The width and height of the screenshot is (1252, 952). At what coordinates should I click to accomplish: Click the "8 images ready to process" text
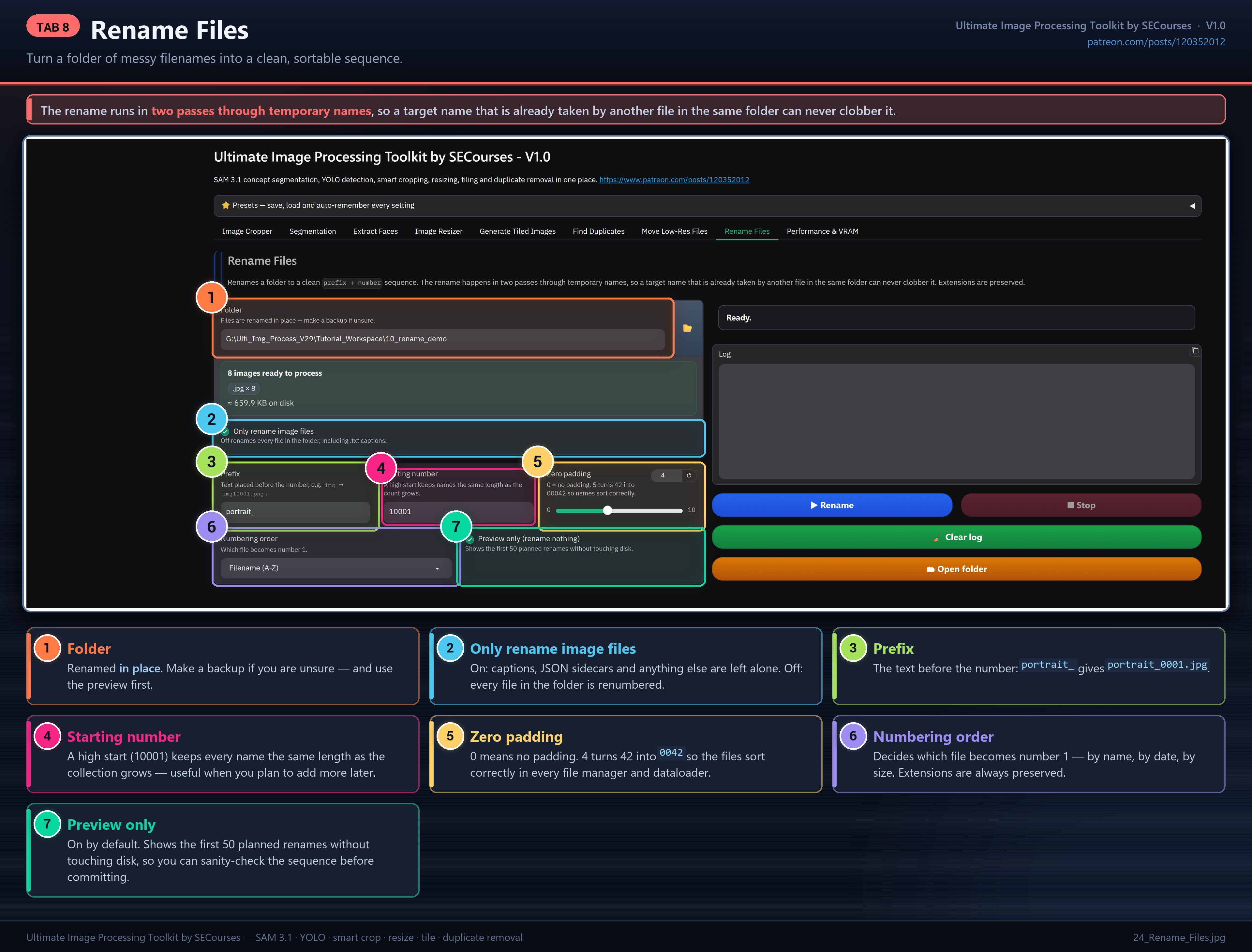click(274, 373)
